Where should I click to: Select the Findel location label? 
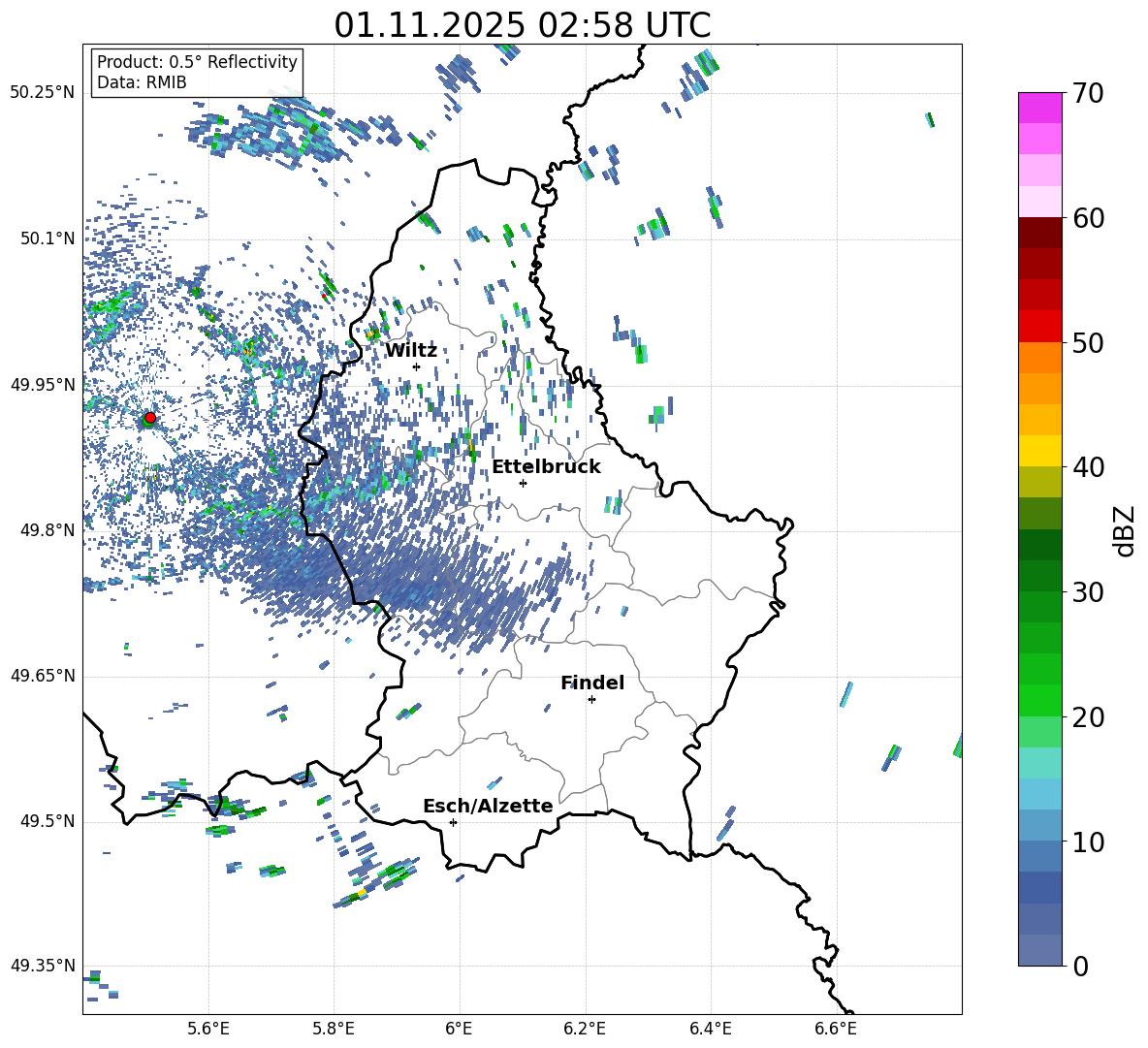click(x=592, y=683)
